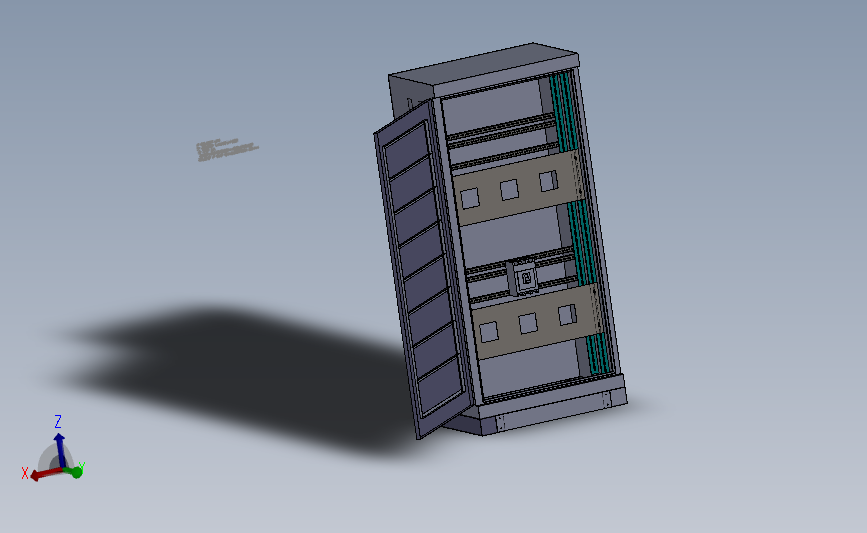Pick the middle square cutout in the upper panel
The width and height of the screenshot is (867, 533).
click(x=509, y=190)
